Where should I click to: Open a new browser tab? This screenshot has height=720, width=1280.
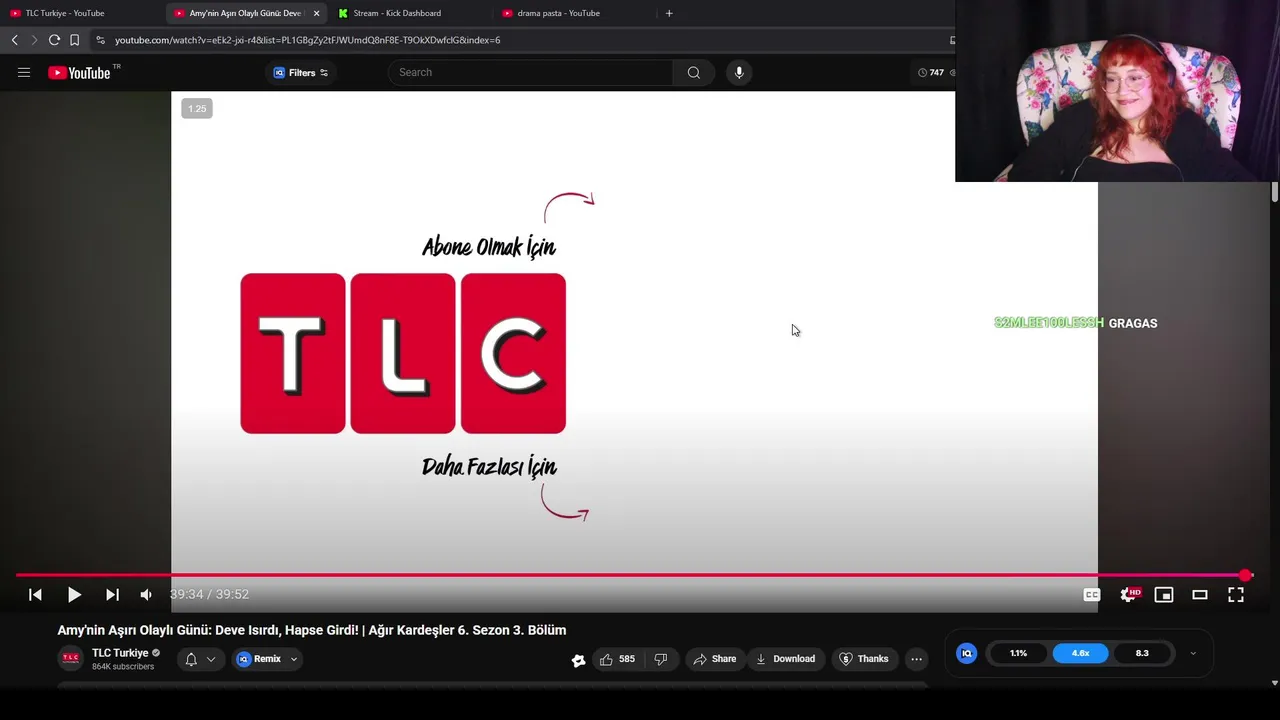tap(669, 13)
